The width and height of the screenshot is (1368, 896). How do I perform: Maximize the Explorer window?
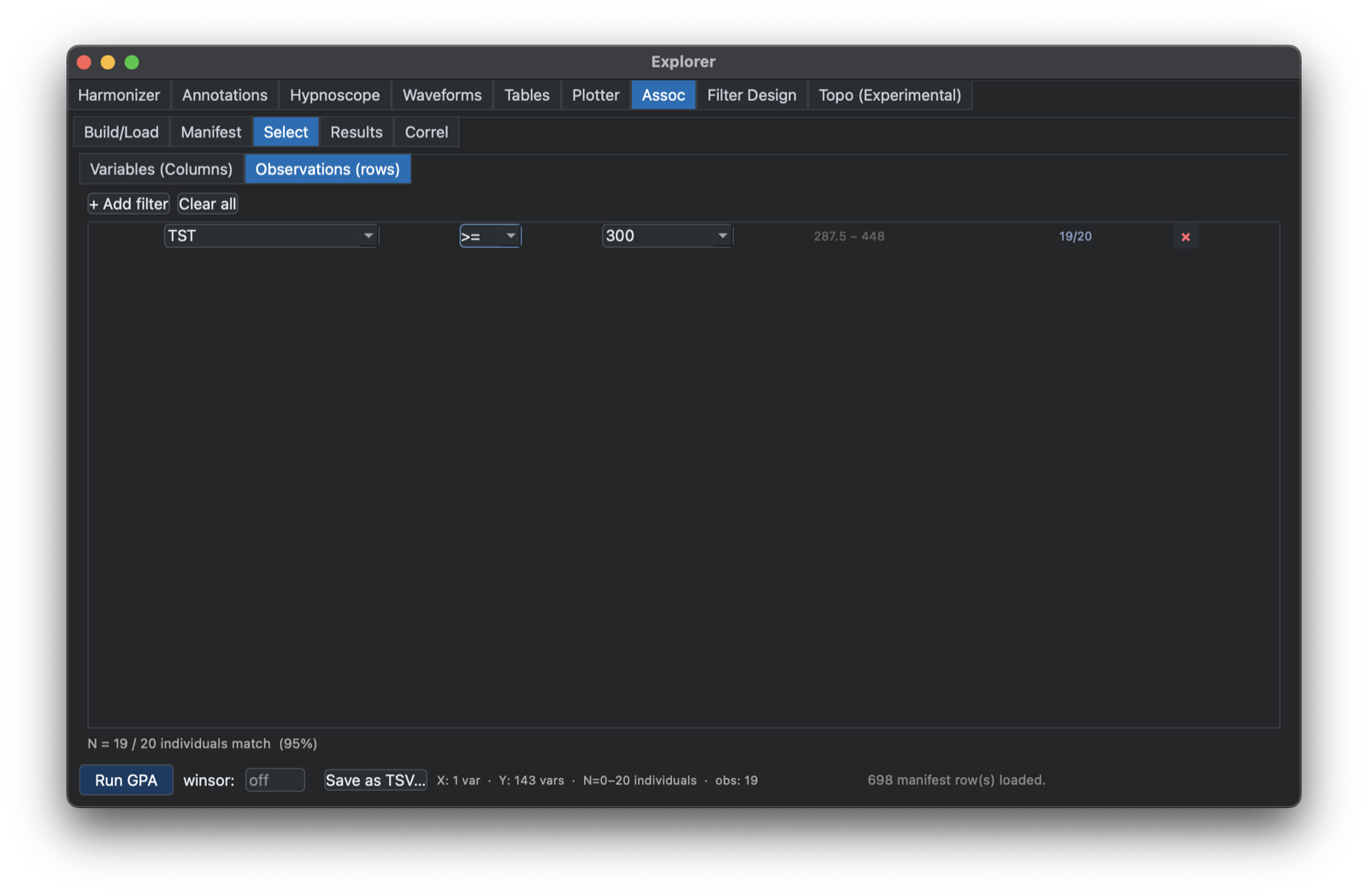point(132,62)
